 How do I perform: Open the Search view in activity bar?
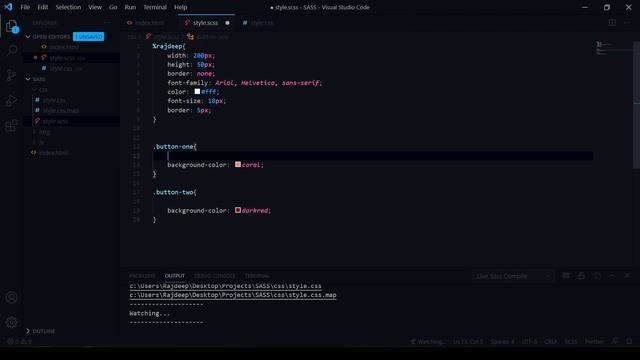(x=11, y=51)
